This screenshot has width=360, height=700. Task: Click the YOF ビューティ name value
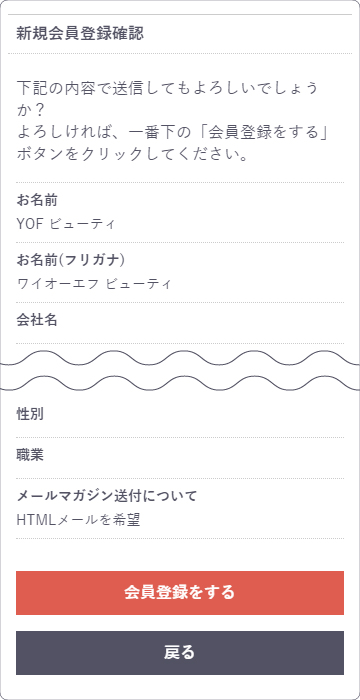[x=66, y=224]
